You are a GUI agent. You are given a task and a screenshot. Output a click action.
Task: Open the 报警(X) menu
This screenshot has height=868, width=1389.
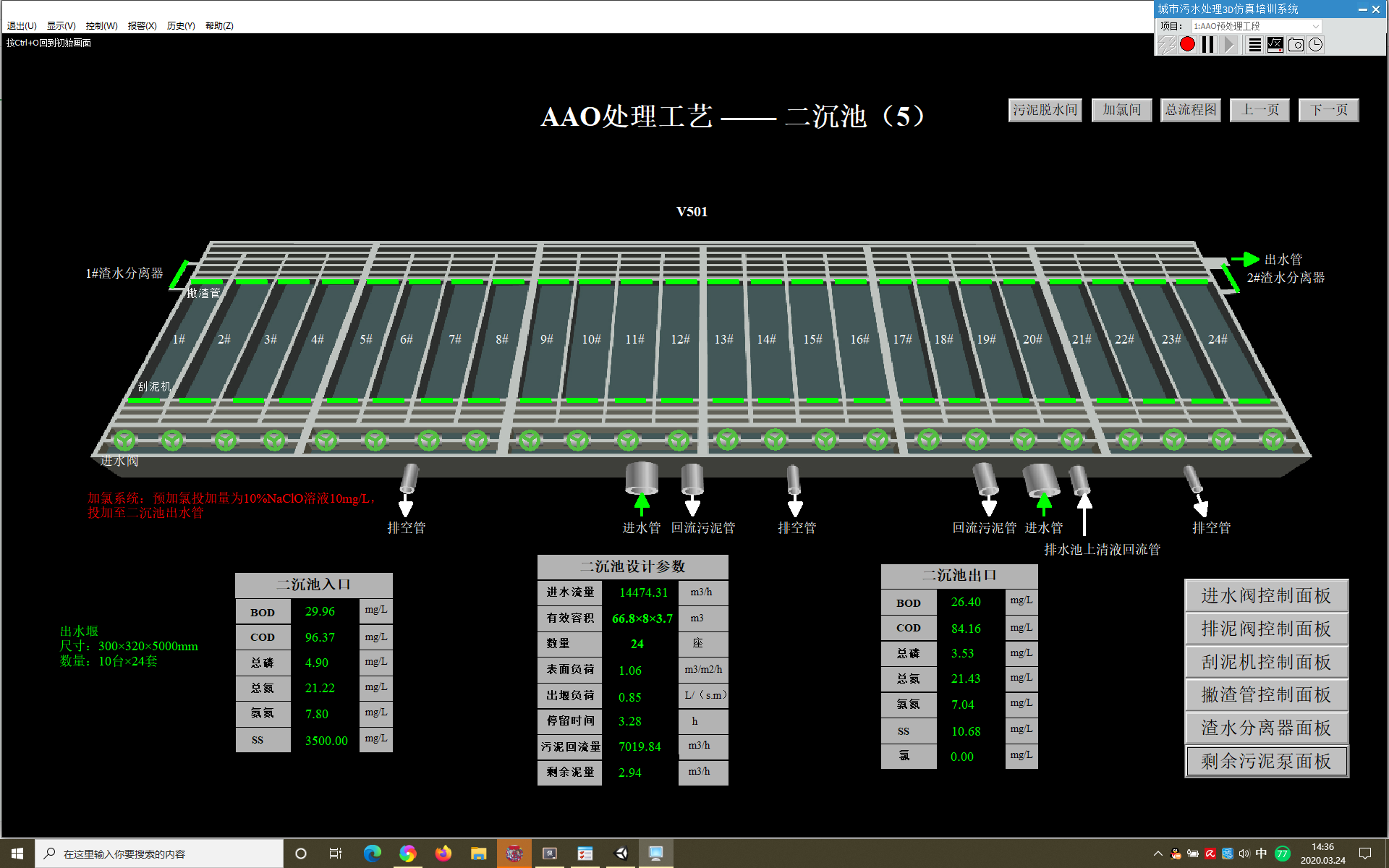pos(142,26)
